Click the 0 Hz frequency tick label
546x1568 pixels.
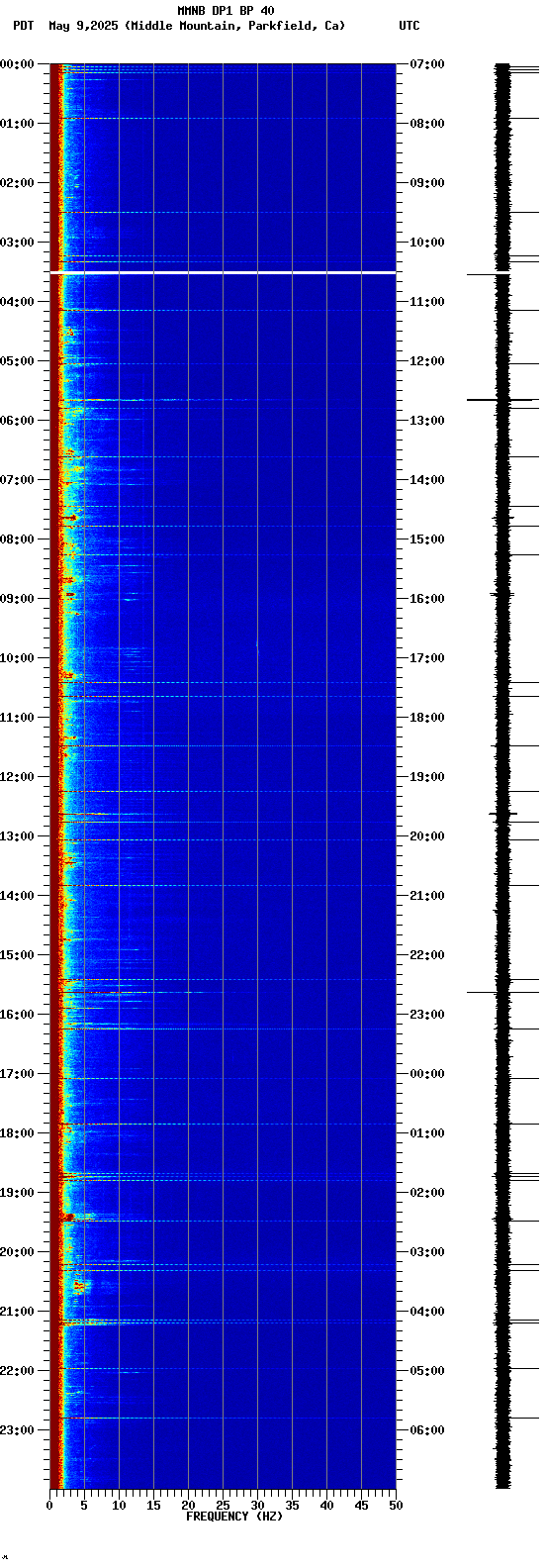coord(49,1506)
